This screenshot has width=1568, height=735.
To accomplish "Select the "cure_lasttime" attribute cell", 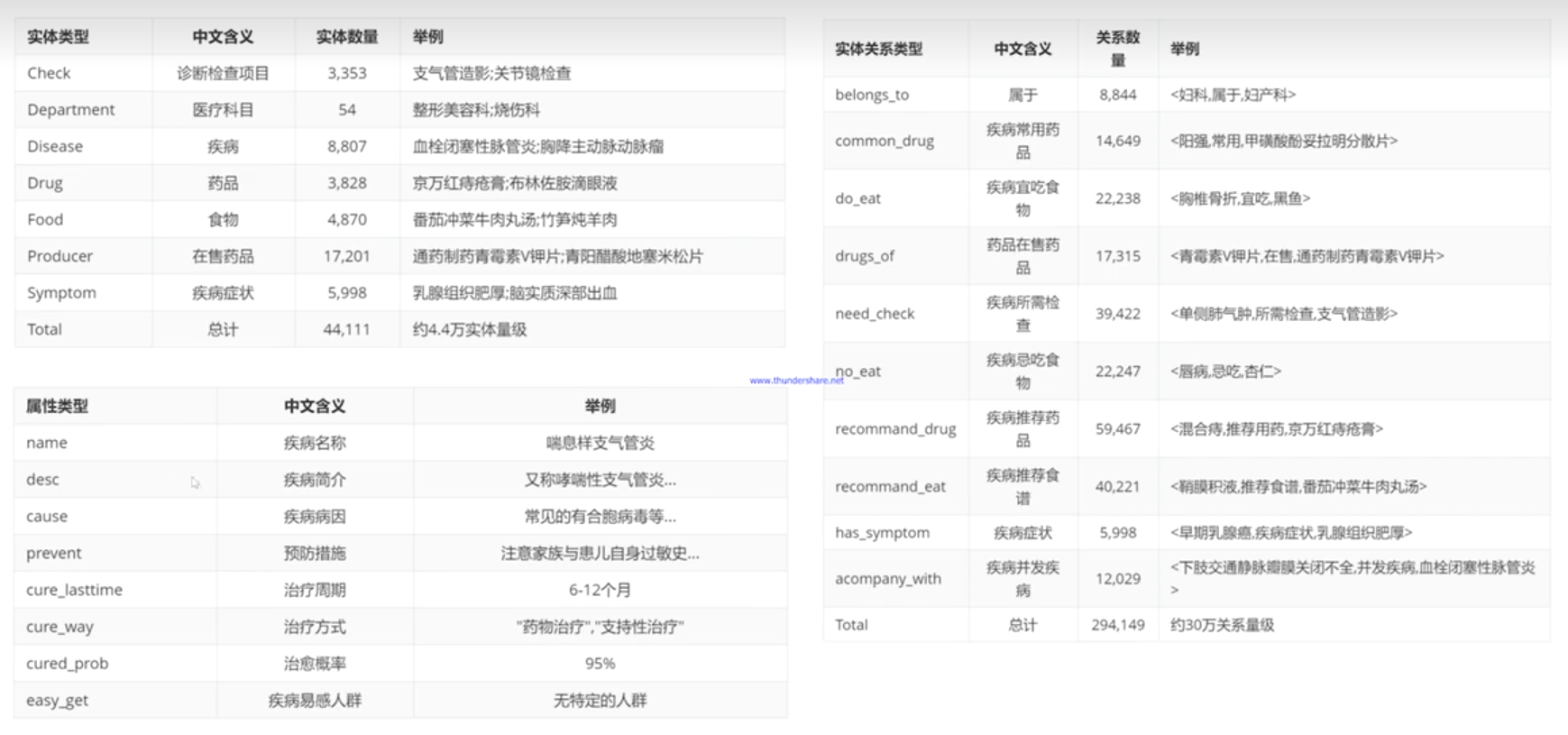I will coord(74,590).
